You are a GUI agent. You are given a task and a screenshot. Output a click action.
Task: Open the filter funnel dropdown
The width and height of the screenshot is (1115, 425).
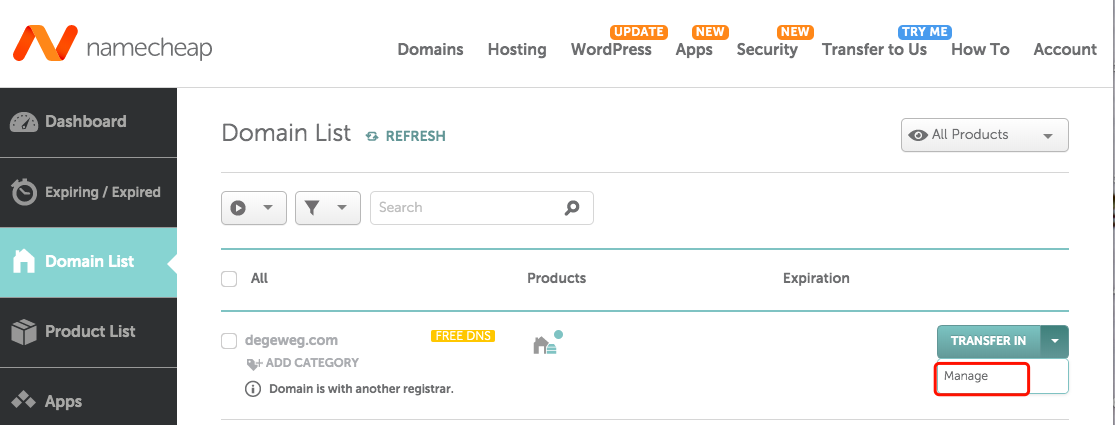328,208
